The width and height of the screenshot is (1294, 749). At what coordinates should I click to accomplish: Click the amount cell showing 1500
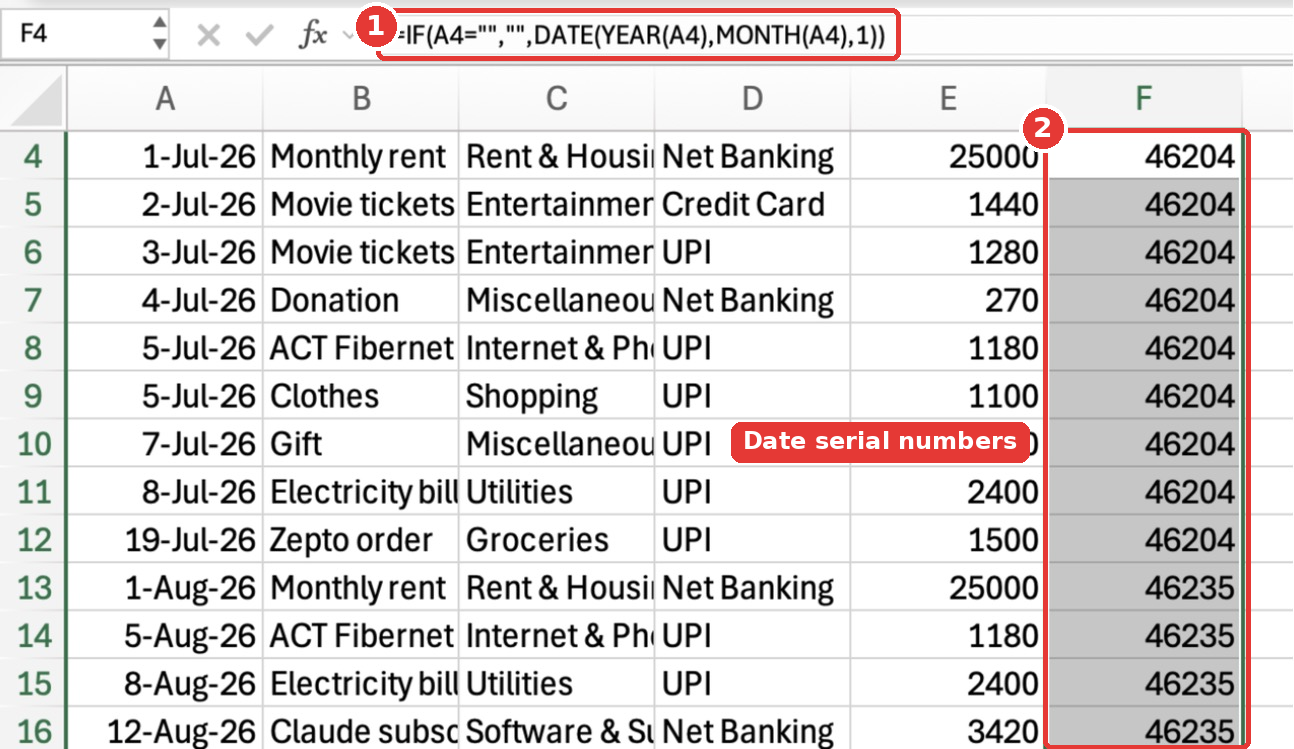coord(948,540)
